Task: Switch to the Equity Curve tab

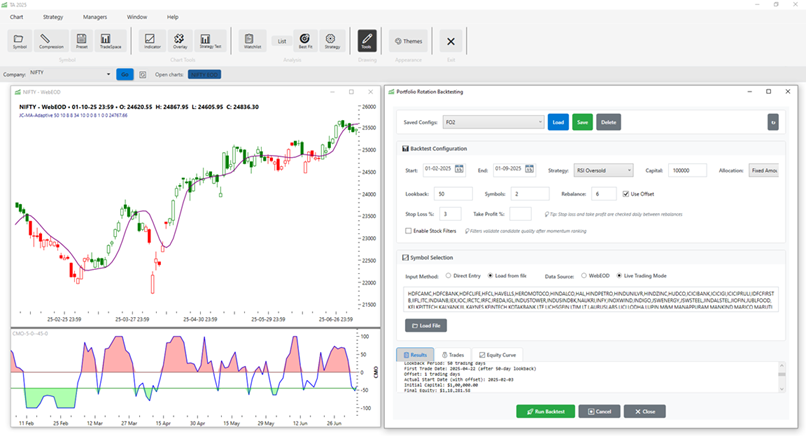Action: point(499,355)
